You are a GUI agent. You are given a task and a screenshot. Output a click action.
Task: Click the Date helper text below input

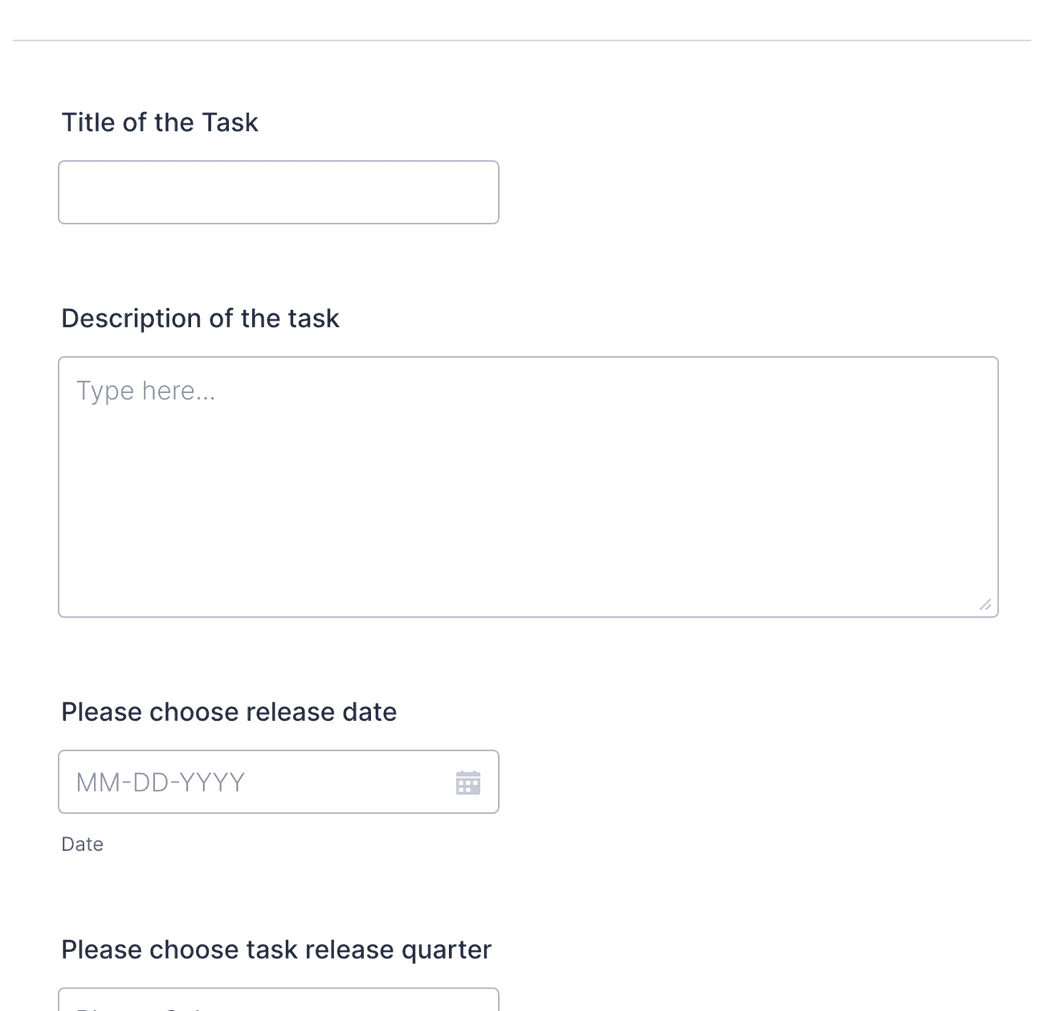click(82, 844)
